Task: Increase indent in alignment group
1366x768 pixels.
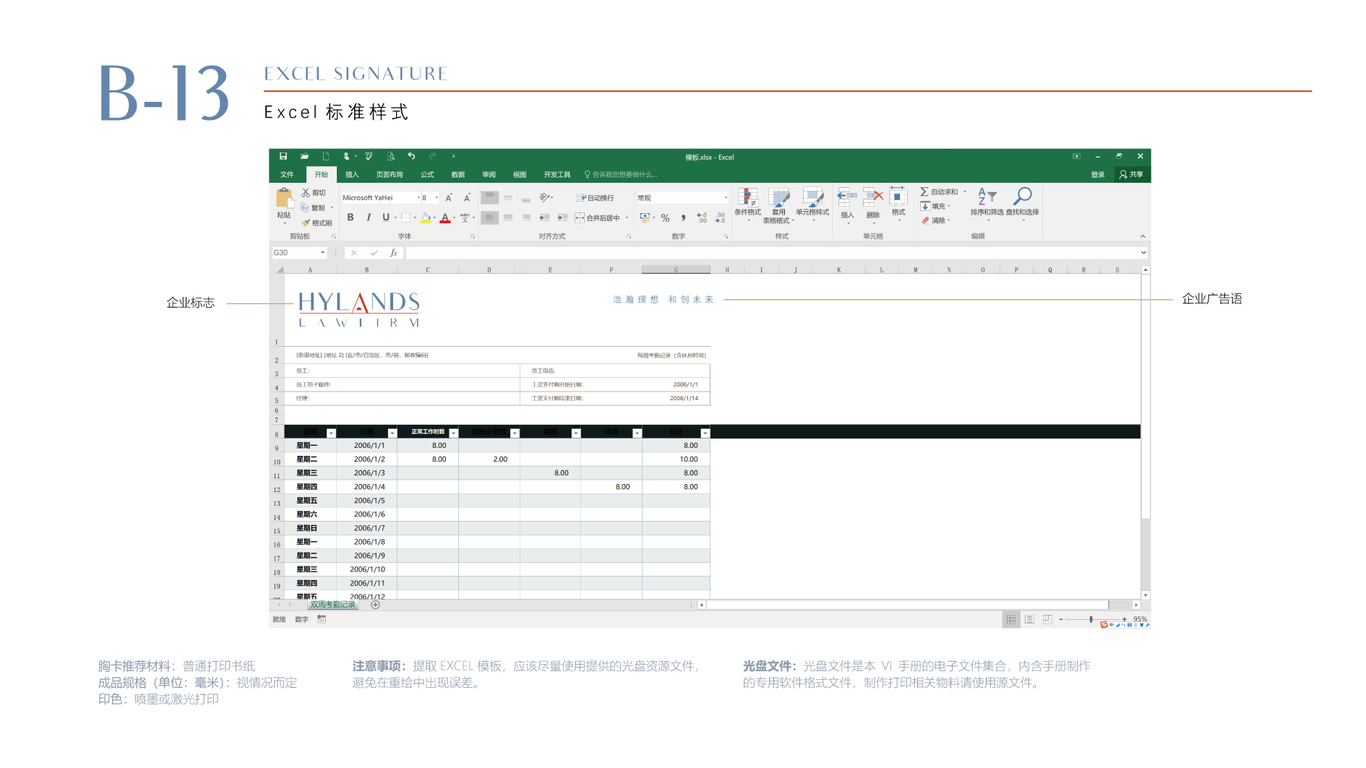Action: (562, 217)
